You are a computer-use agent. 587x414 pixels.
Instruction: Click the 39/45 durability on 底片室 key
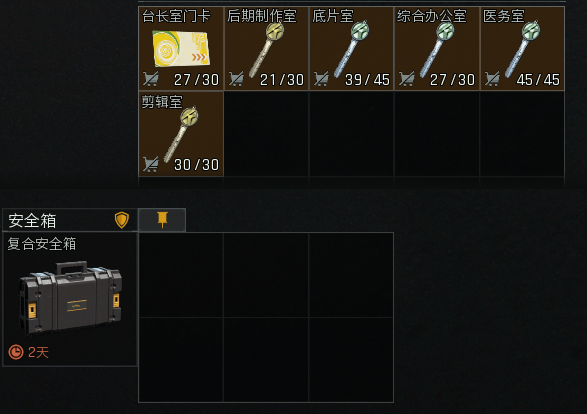367,80
